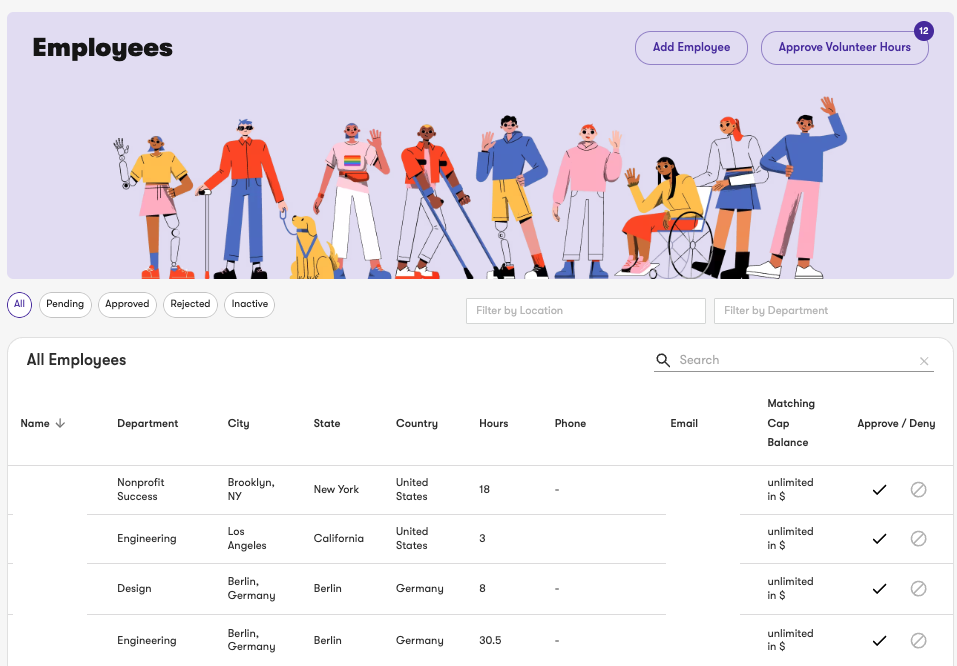The height and width of the screenshot is (666, 957).
Task: Click the 30.5 hours value
Action: pos(490,640)
